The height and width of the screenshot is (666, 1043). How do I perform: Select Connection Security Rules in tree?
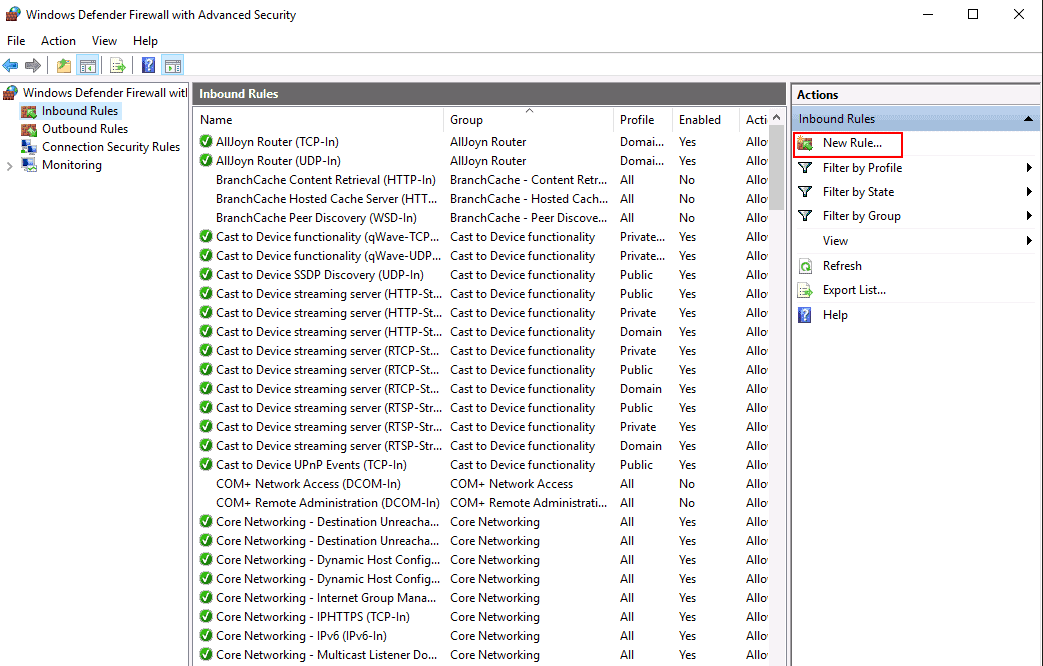(111, 147)
